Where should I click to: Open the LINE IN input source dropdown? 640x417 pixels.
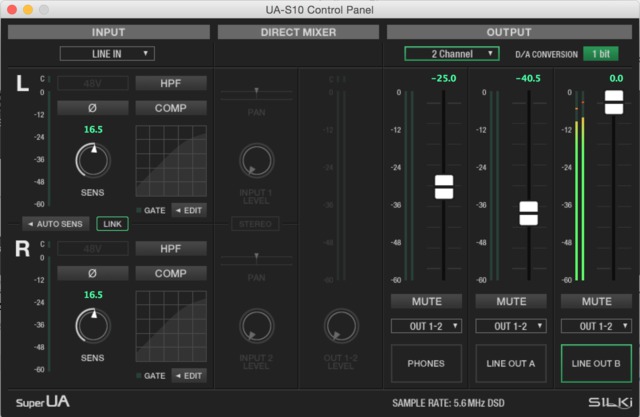(x=107, y=53)
